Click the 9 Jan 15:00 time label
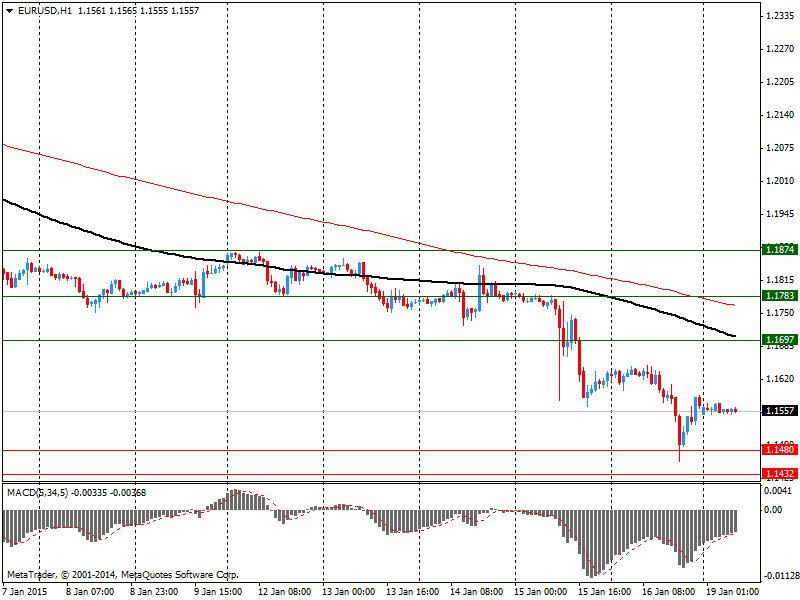The image size is (800, 600). (218, 592)
